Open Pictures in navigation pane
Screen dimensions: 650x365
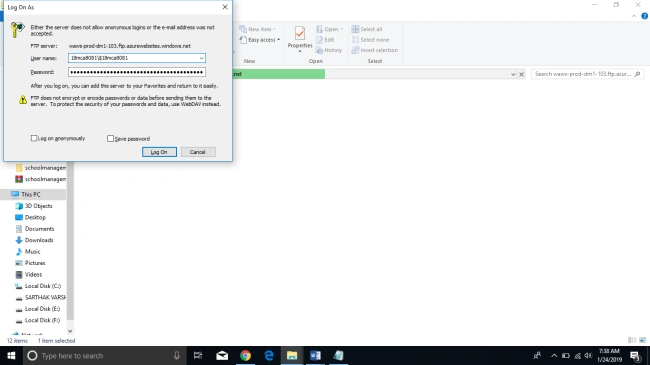30,263
